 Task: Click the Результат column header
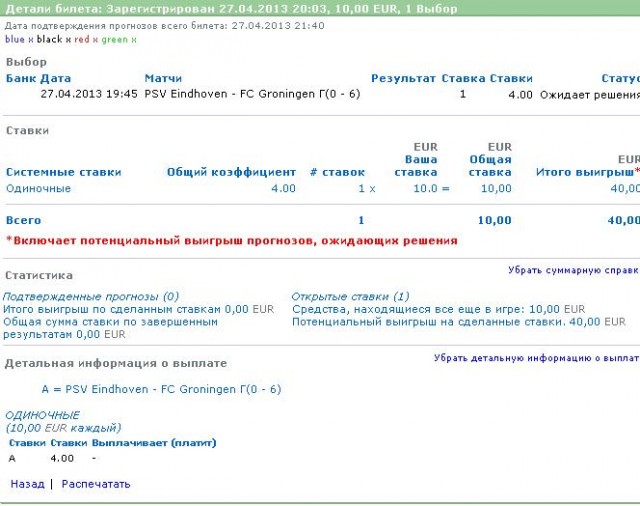coord(403,78)
